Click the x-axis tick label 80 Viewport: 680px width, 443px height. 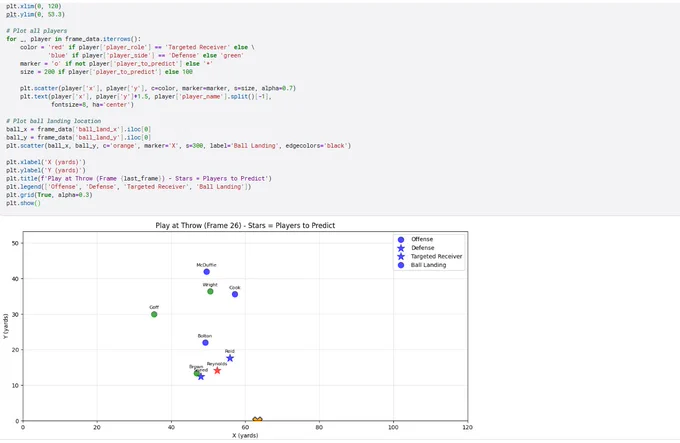[319, 428]
